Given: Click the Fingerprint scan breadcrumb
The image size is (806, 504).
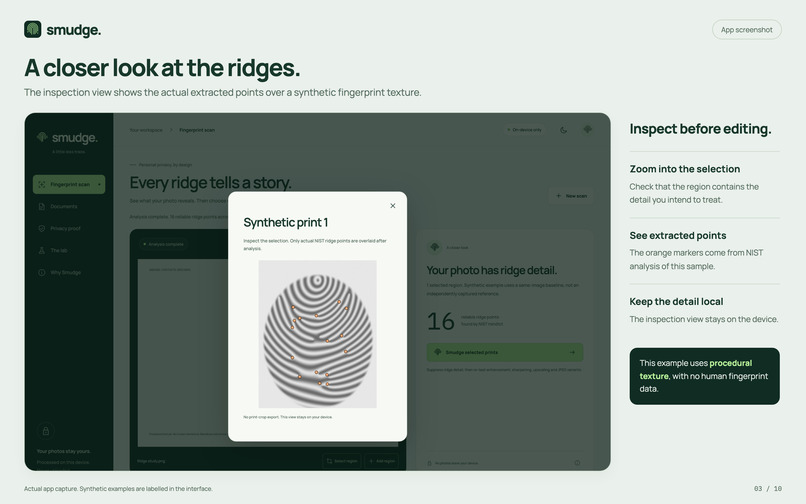Looking at the screenshot, I should 197,130.
